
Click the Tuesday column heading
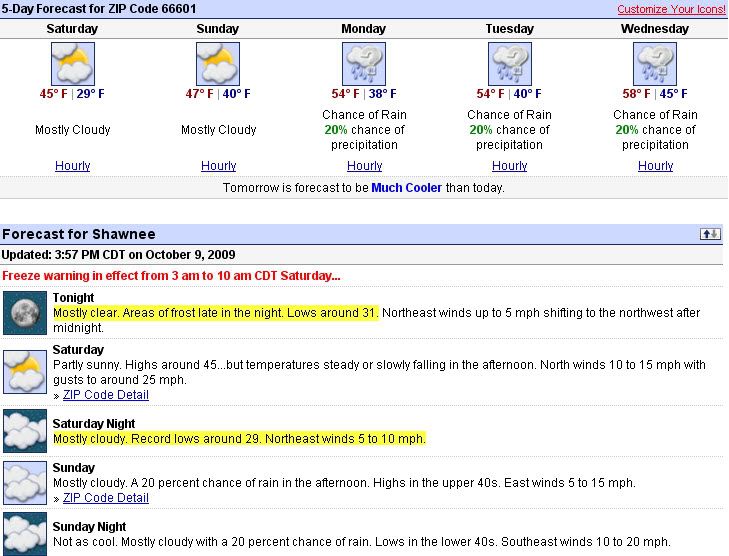510,29
